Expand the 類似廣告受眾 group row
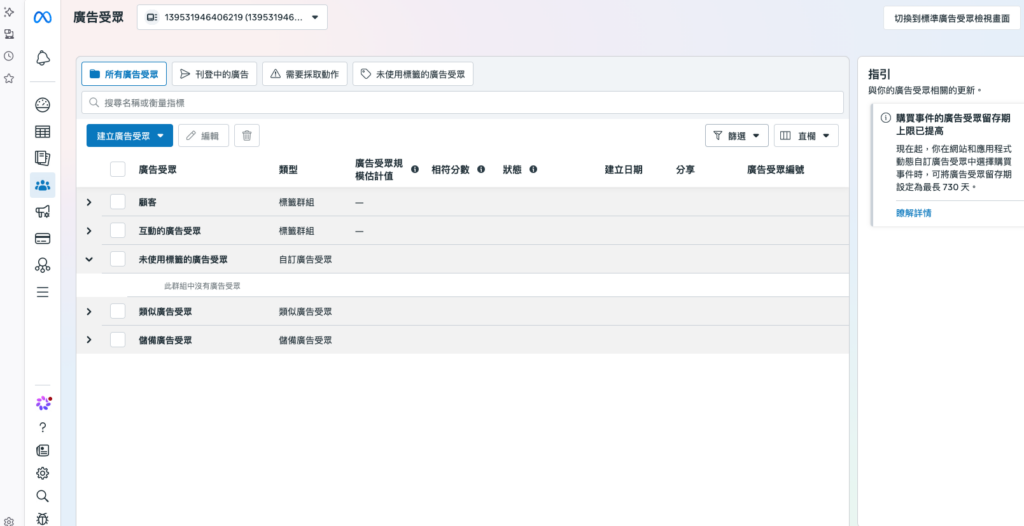The height and width of the screenshot is (526, 1024). [x=89, y=312]
